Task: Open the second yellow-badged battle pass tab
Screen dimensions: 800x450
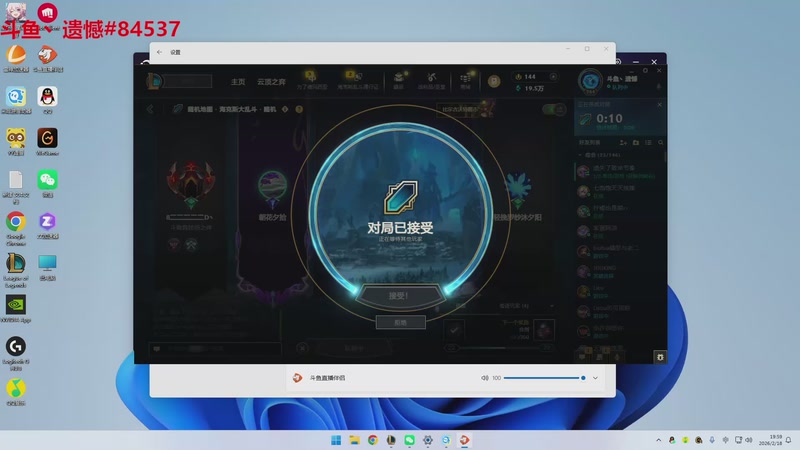Action: coord(358,81)
